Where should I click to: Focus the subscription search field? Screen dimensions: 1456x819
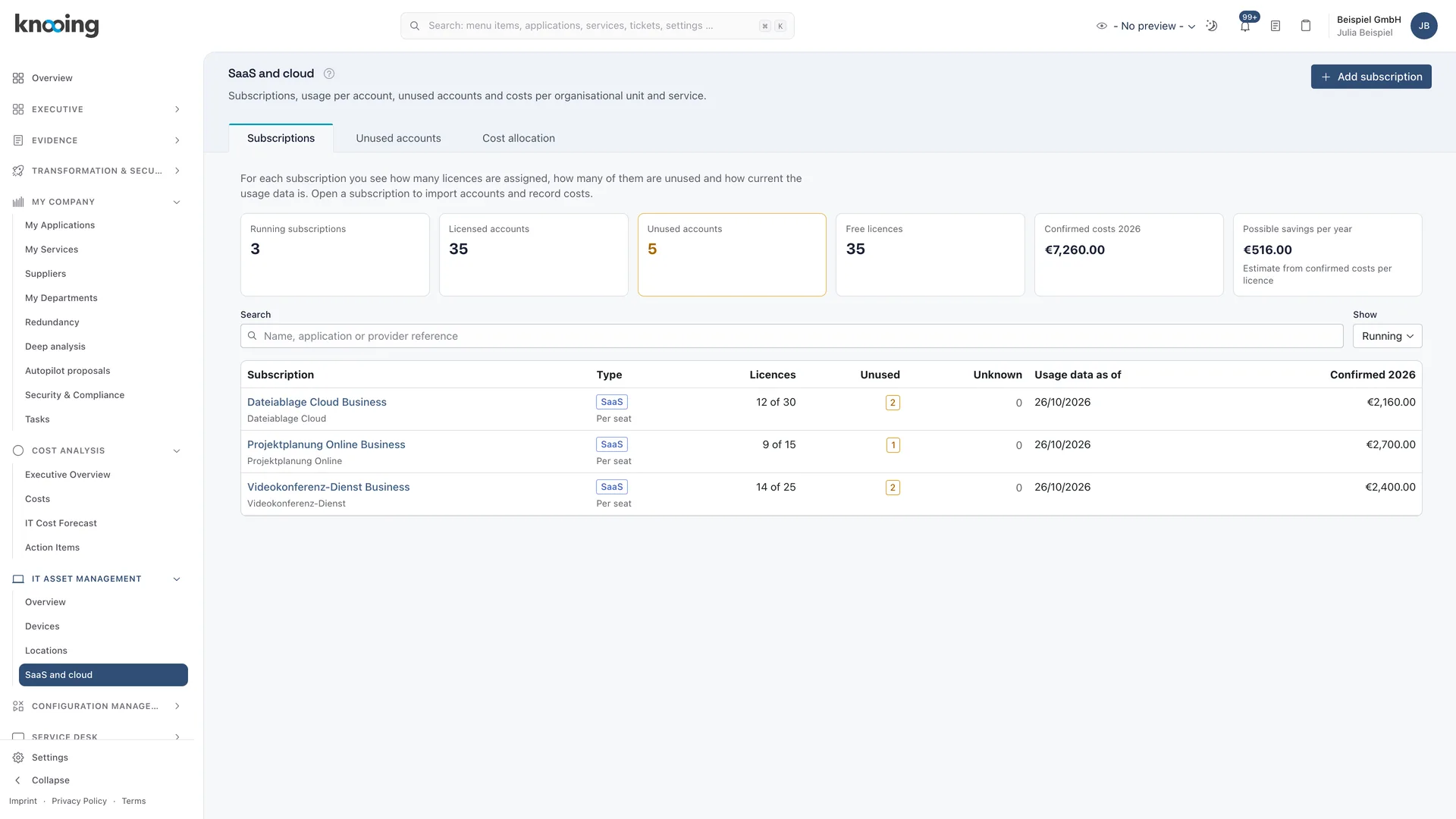(x=792, y=336)
